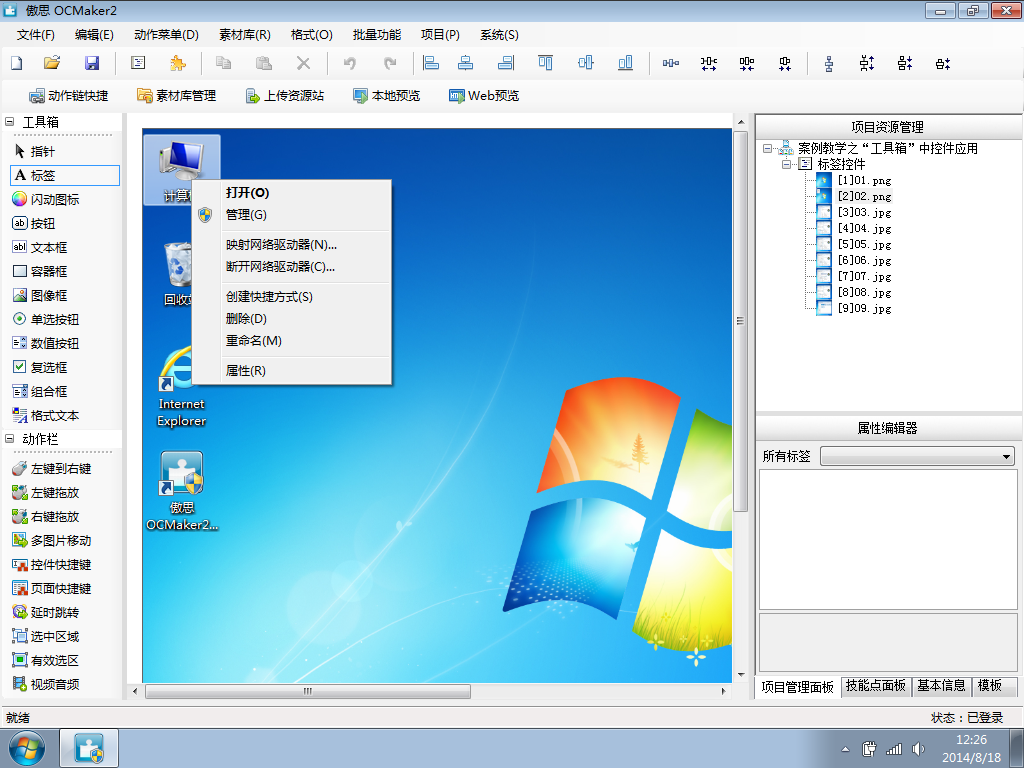Open the 批量功能 menu
This screenshot has width=1024, height=768.
(x=377, y=35)
